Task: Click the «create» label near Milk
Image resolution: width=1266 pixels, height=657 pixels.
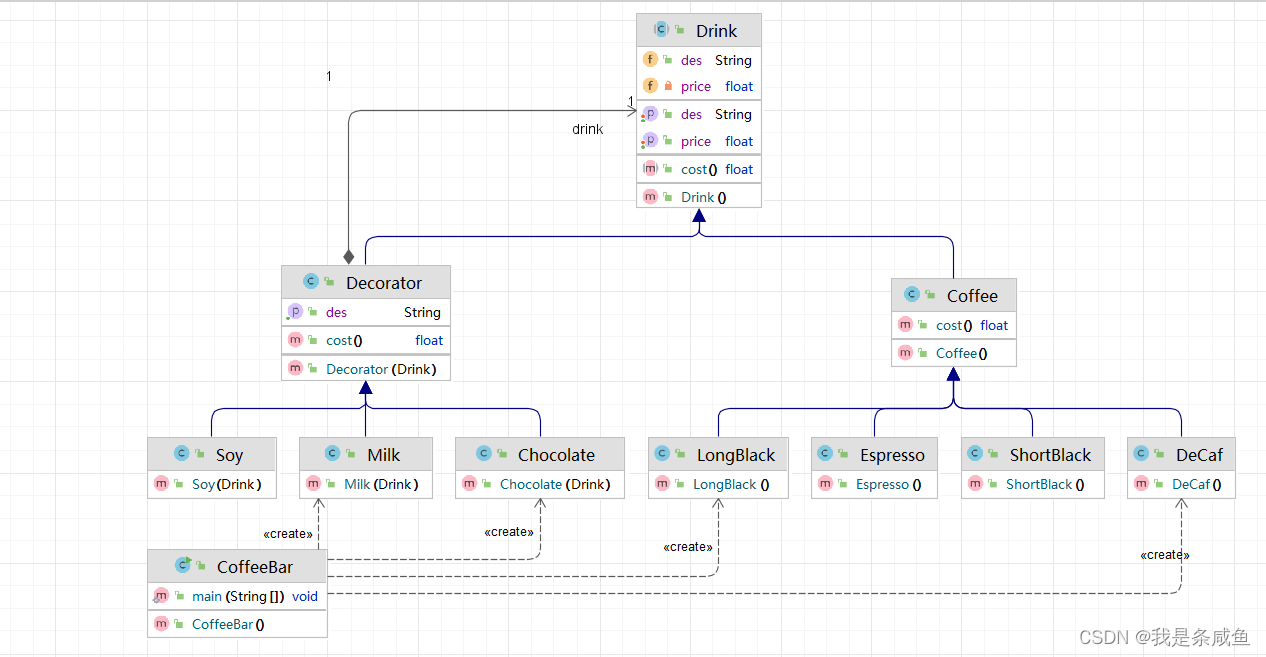Action: pyautogui.click(x=288, y=534)
